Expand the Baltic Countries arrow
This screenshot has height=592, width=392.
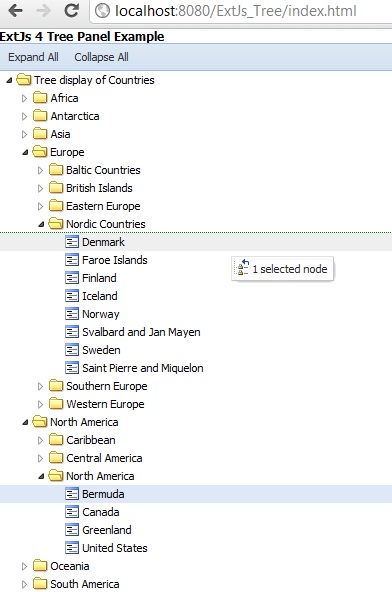[x=40, y=170]
